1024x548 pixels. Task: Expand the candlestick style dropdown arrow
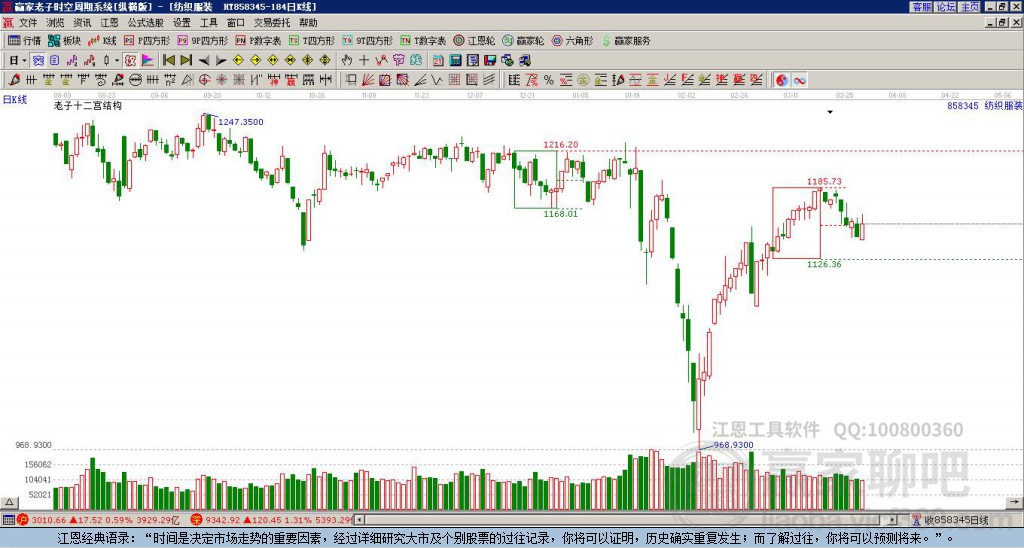[x=117, y=61]
